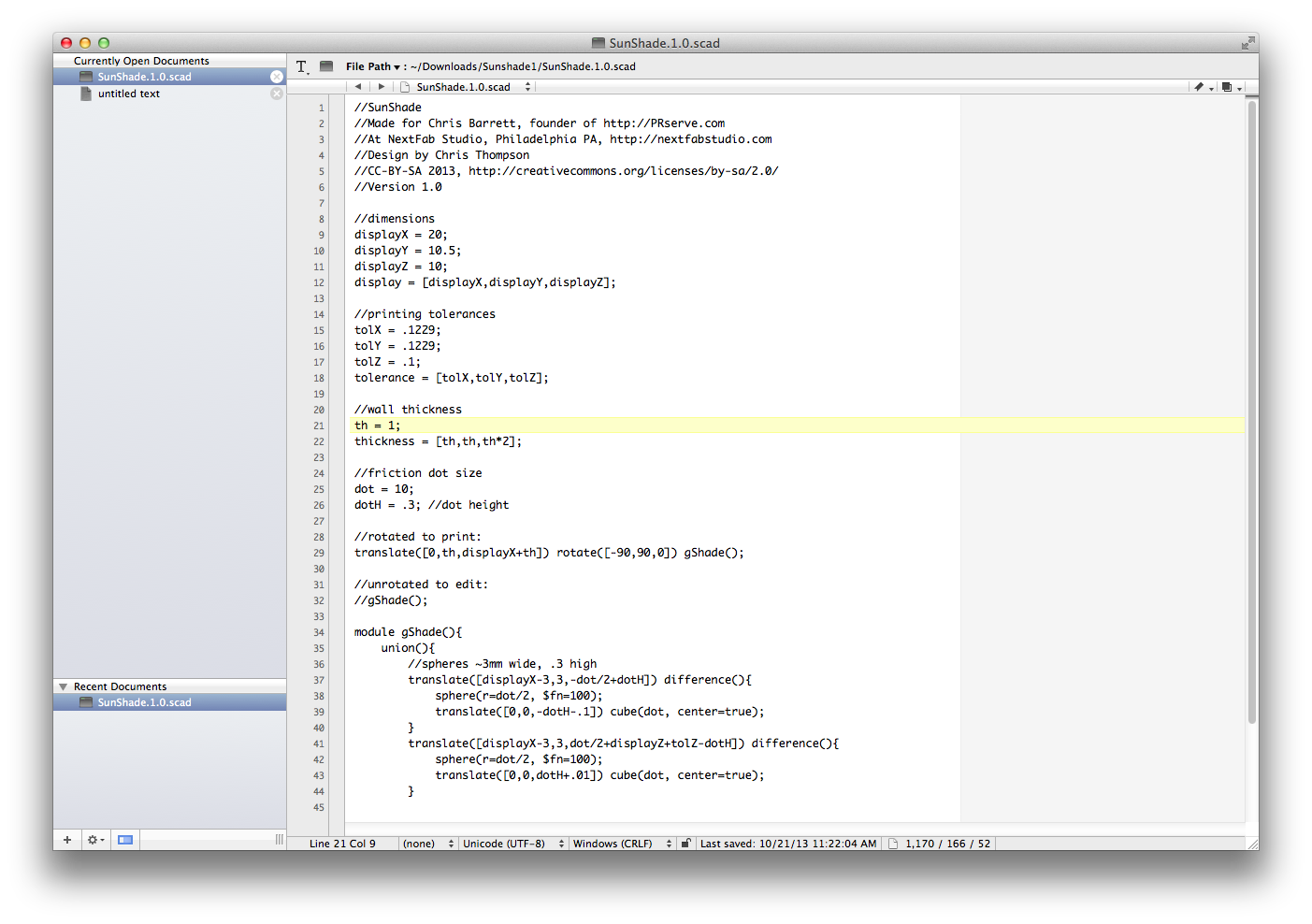The image size is (1312, 924).
Task: Click the line 'th = 1;' in editor
Action: [x=377, y=426]
